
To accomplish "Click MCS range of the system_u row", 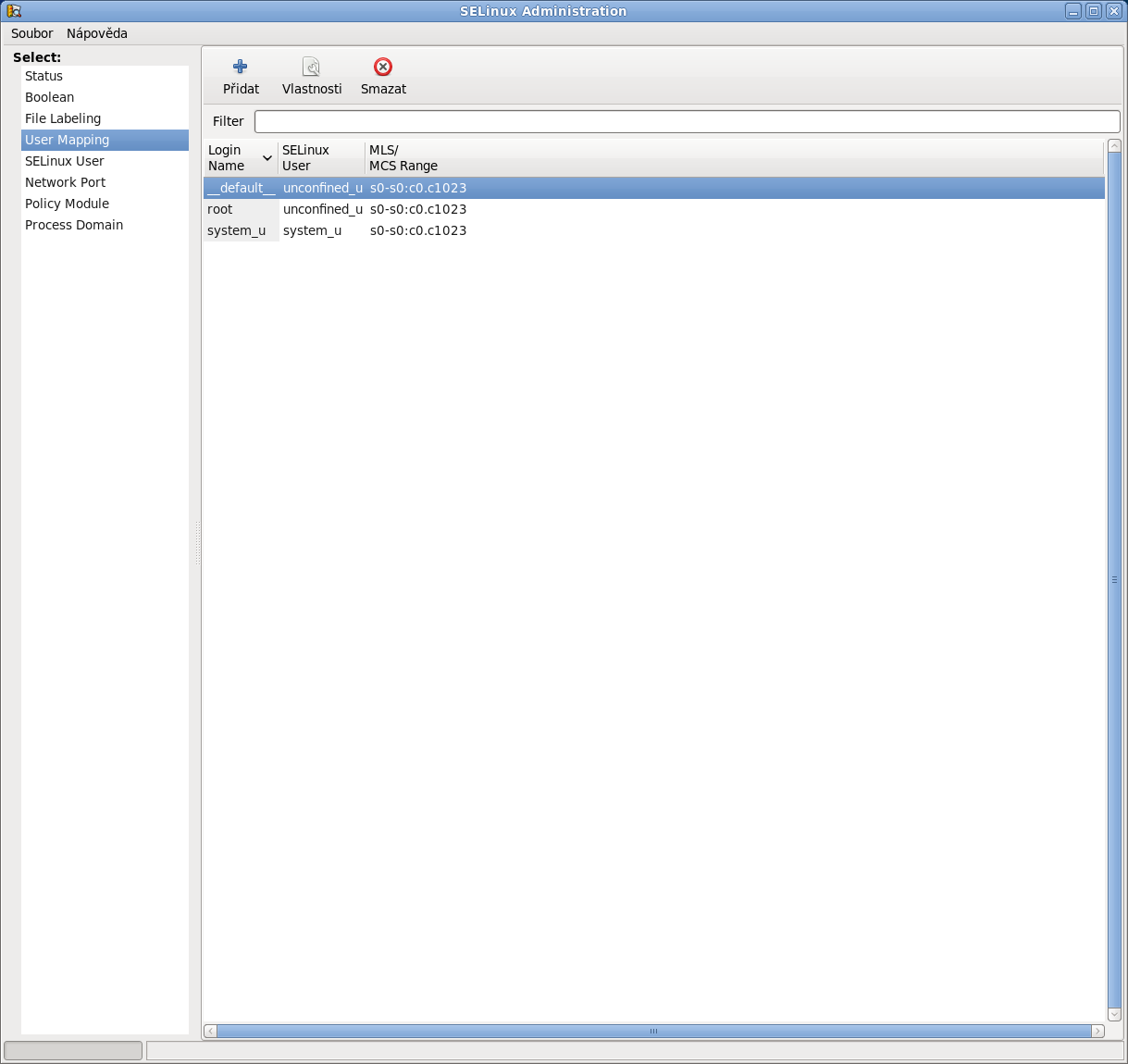I will [x=418, y=230].
